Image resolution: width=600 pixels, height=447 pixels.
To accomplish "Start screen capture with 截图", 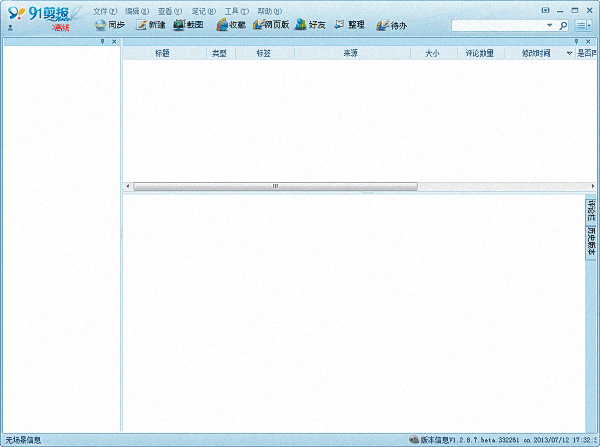I will (x=188, y=25).
